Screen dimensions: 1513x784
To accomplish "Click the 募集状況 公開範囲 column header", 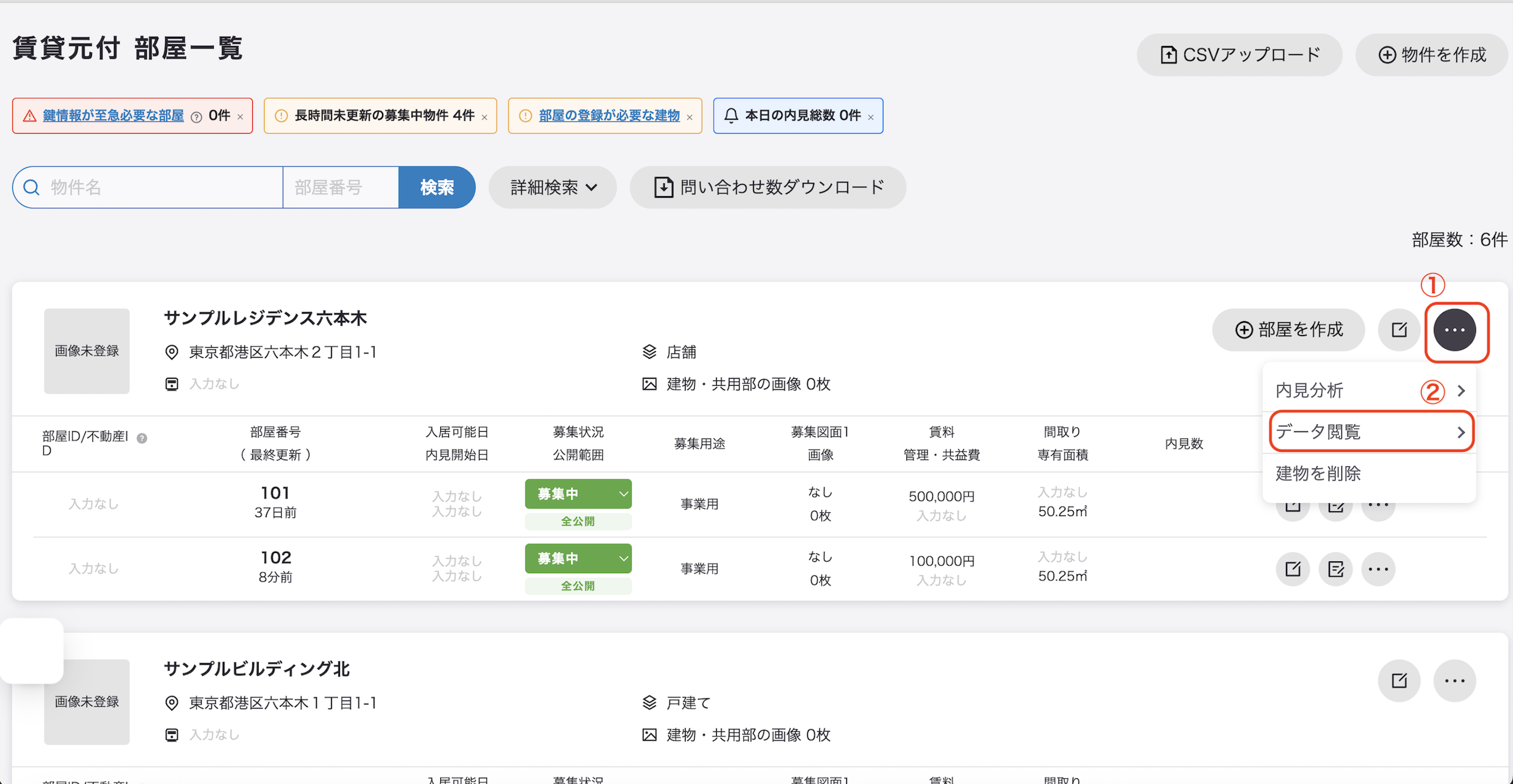I will (578, 444).
